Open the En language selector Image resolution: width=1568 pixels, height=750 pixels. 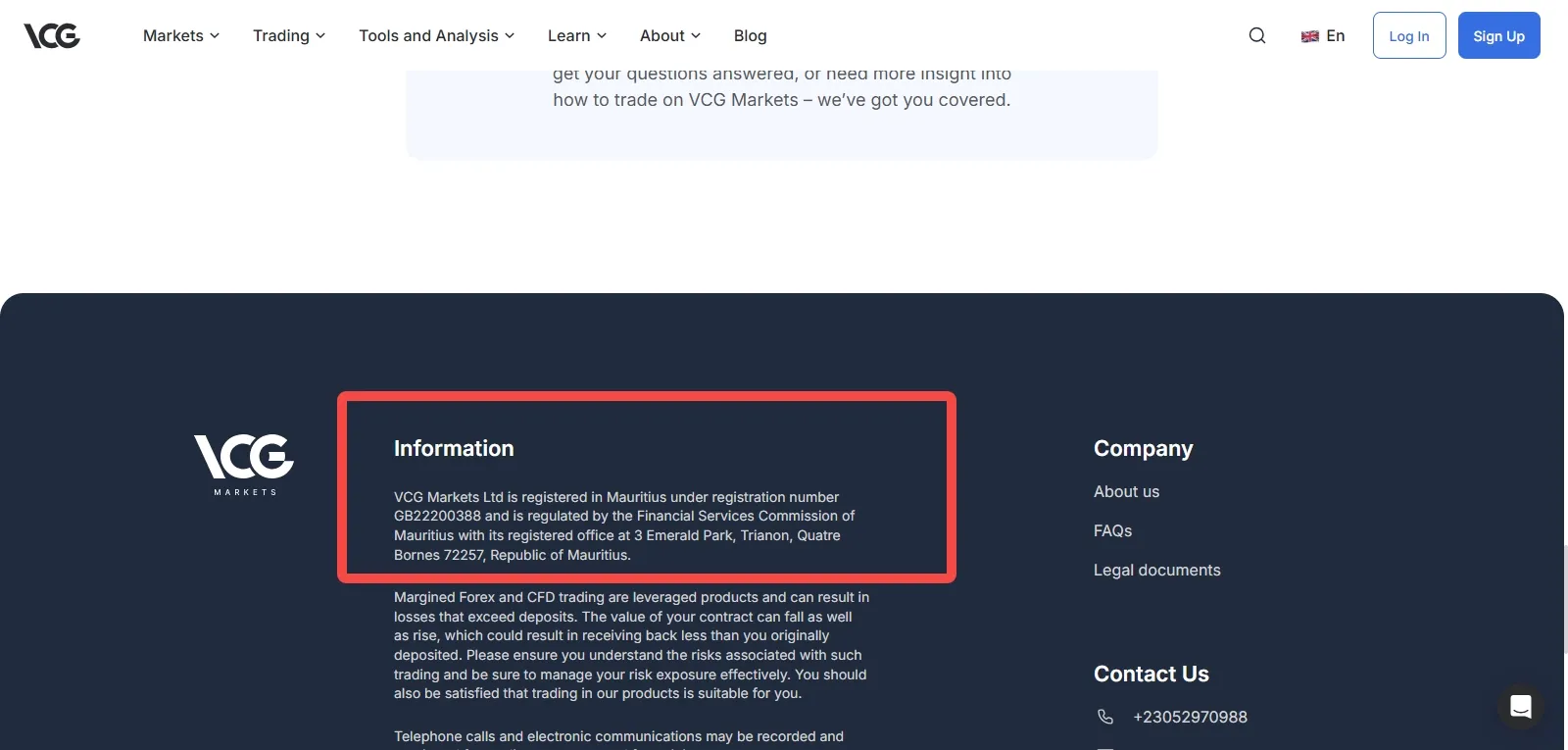[x=1323, y=36]
